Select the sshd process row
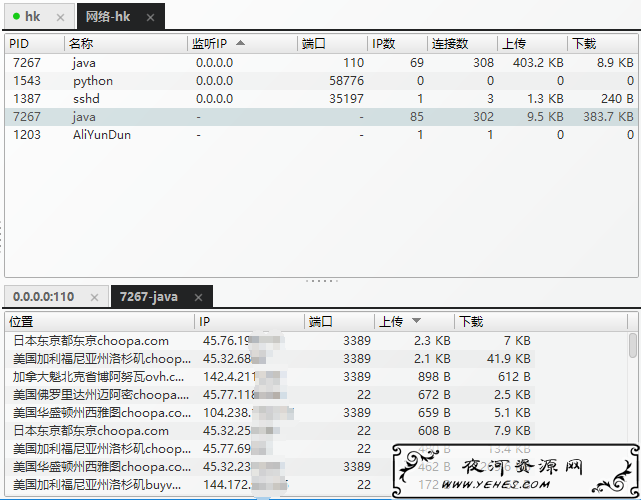 click(321, 99)
